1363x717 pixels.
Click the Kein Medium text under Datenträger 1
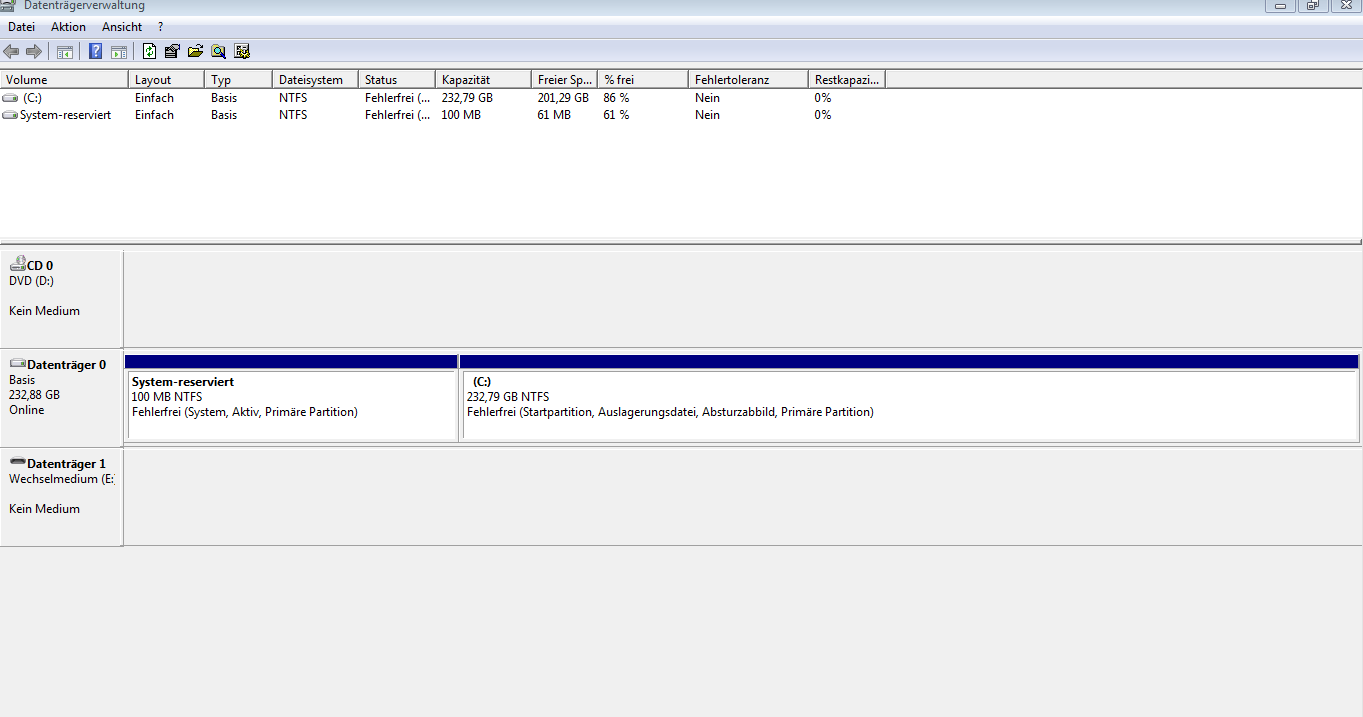[x=44, y=509]
